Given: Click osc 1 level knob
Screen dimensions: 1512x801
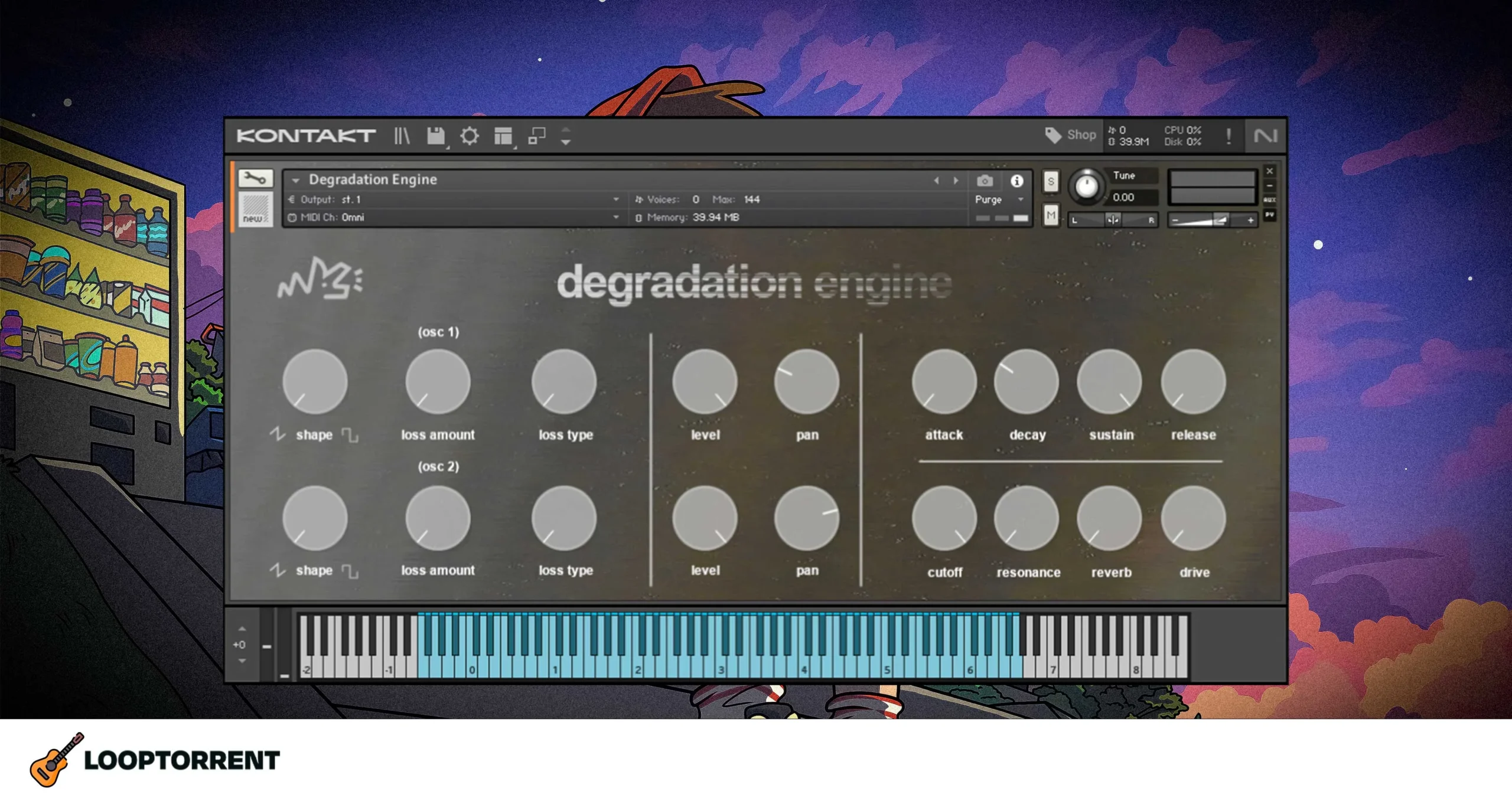Looking at the screenshot, I should pos(705,381).
